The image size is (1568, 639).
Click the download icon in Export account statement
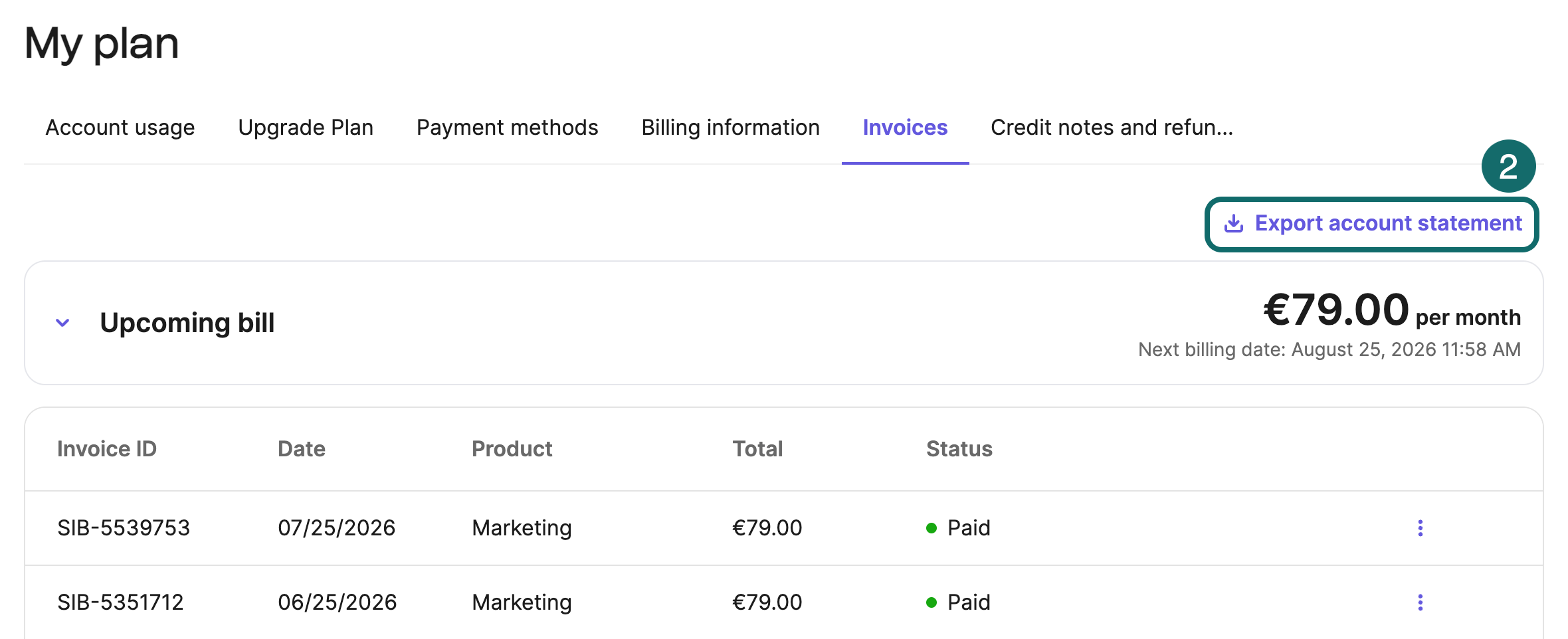1233,224
